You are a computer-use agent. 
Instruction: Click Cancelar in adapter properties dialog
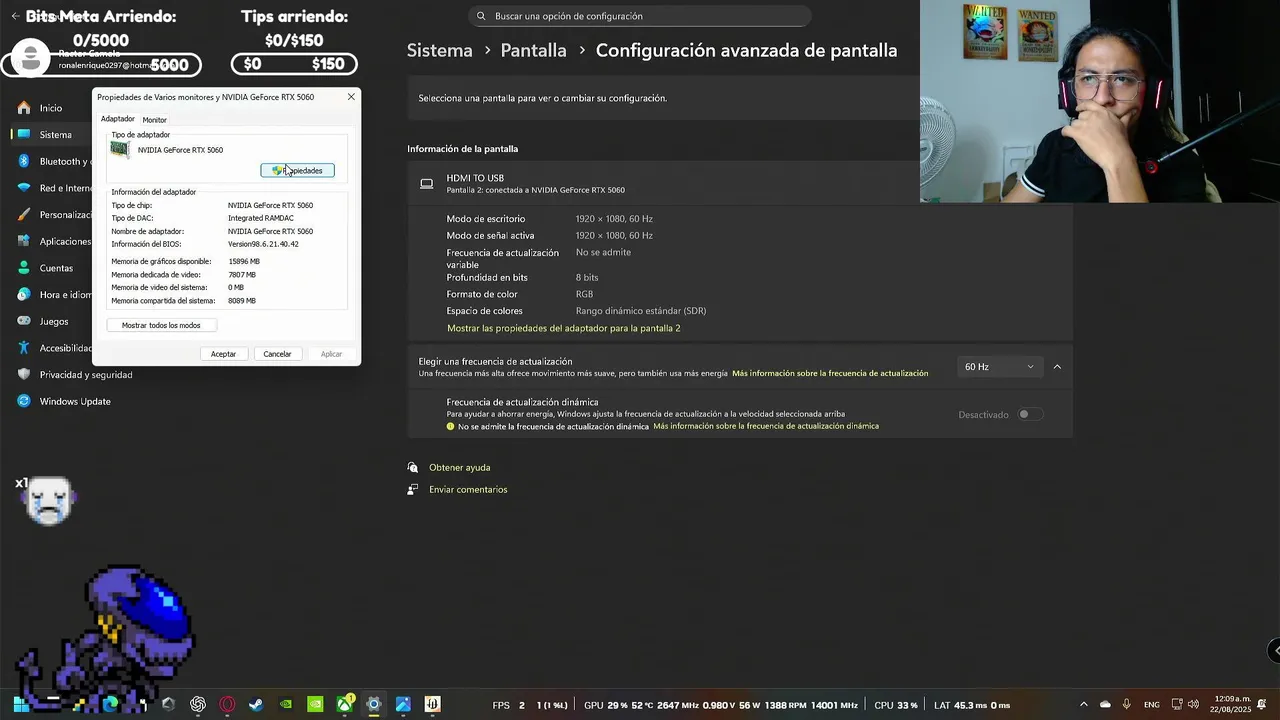(277, 354)
